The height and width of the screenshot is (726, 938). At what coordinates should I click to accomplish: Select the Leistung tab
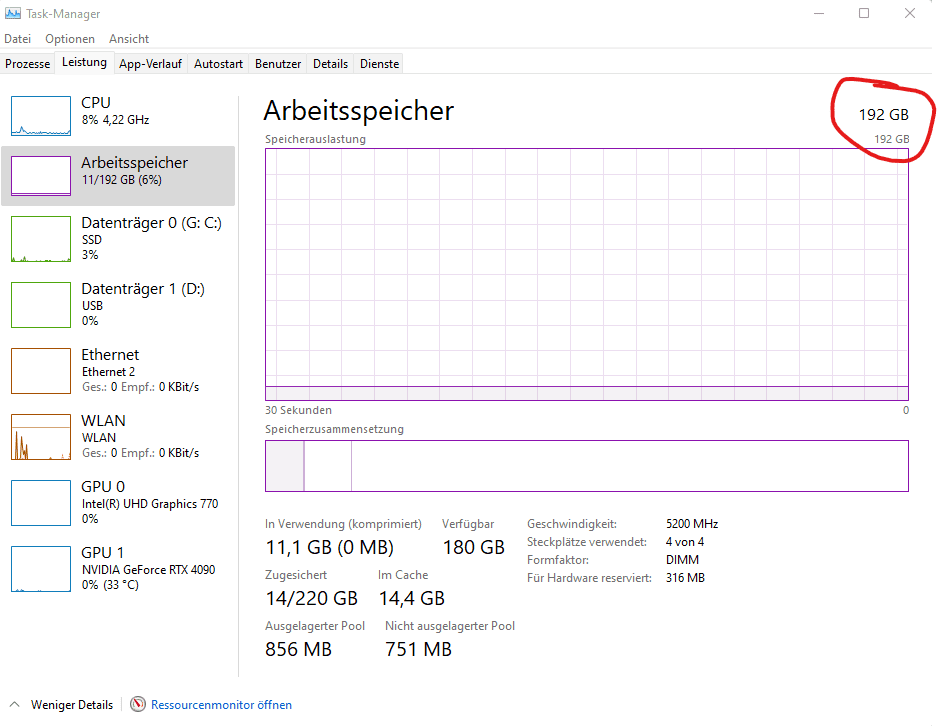[84, 62]
